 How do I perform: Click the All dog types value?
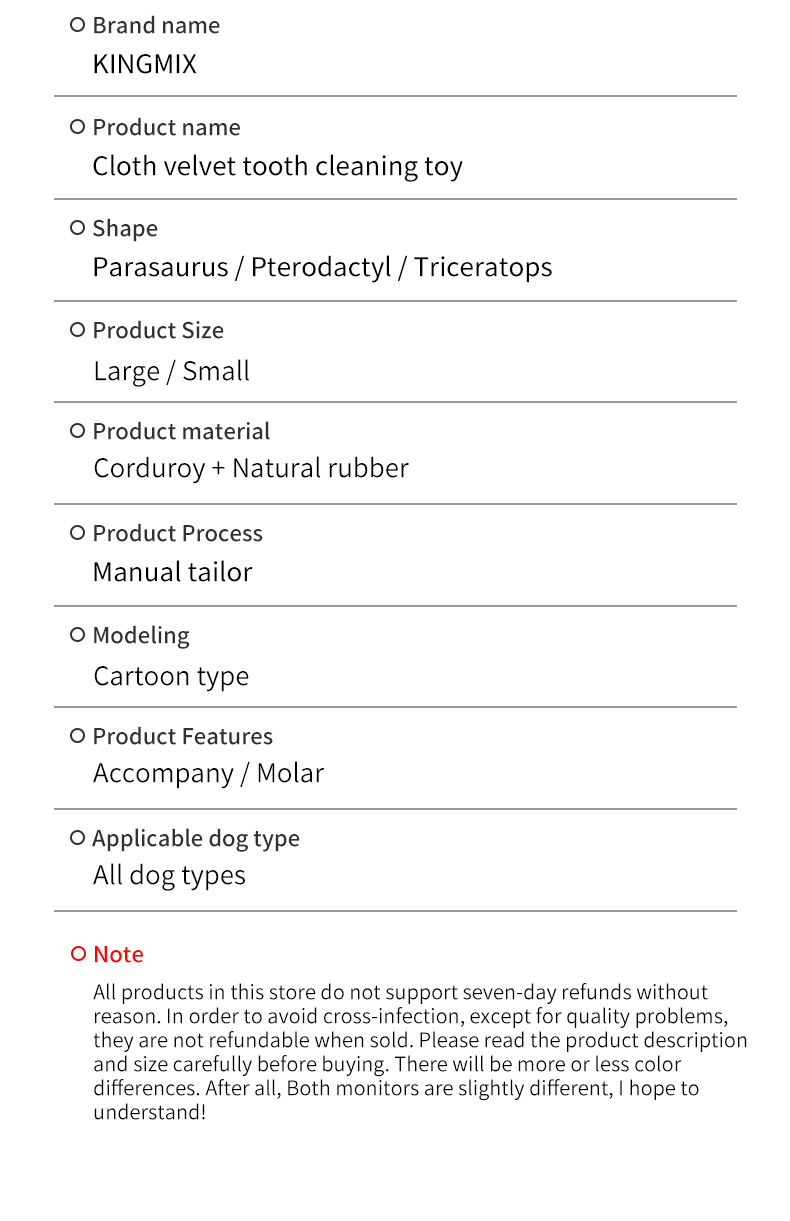[169, 876]
